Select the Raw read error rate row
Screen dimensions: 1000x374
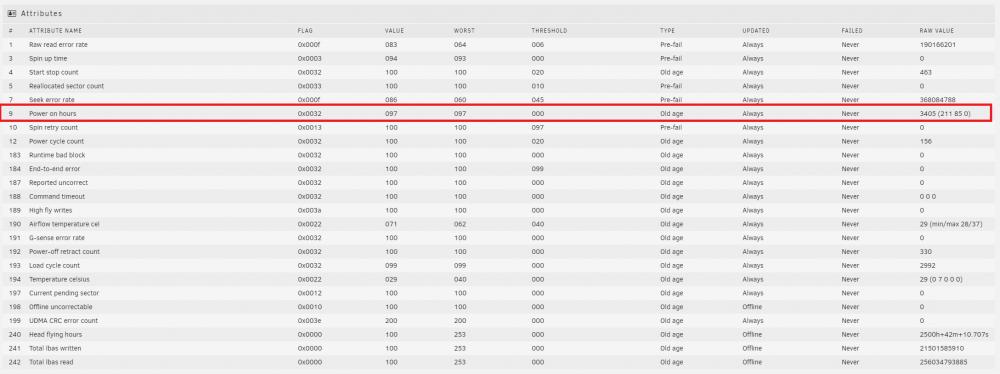click(500, 45)
